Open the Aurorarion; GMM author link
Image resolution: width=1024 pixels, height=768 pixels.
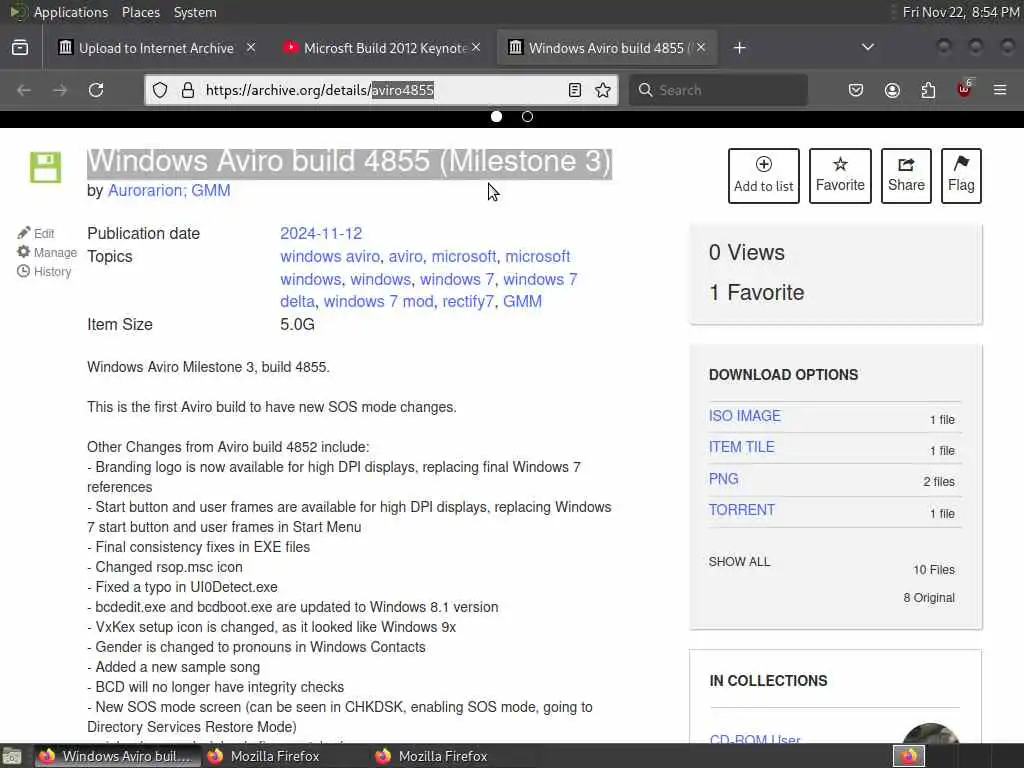(x=169, y=190)
